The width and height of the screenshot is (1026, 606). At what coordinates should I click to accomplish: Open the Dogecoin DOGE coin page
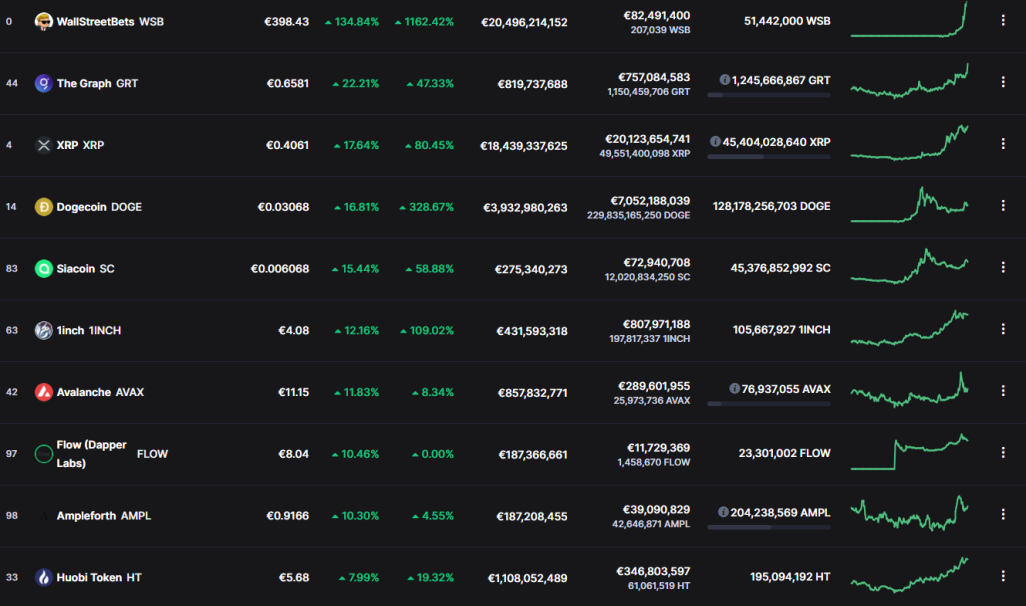click(99, 207)
